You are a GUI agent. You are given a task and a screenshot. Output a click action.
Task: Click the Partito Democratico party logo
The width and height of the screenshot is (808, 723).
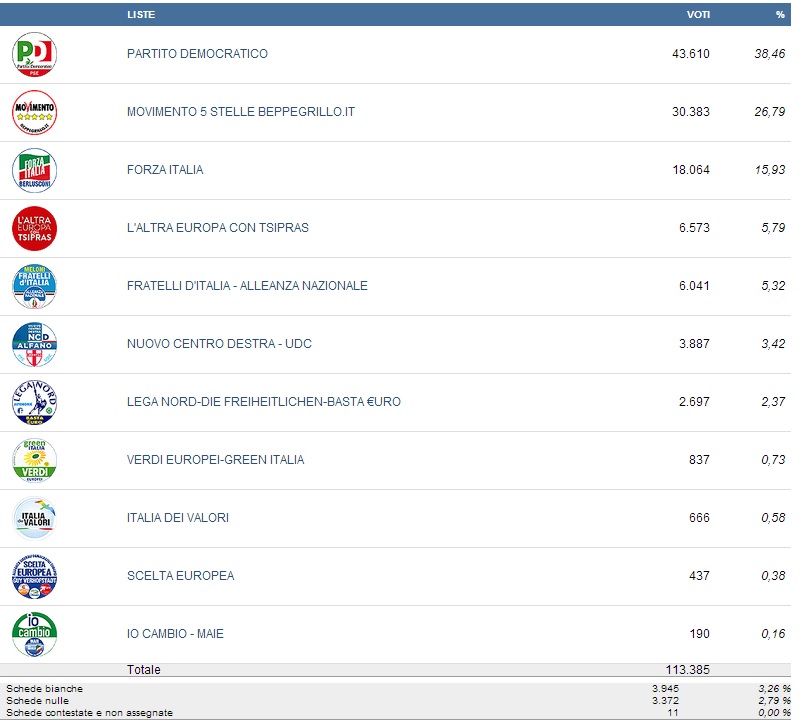click(x=34, y=54)
